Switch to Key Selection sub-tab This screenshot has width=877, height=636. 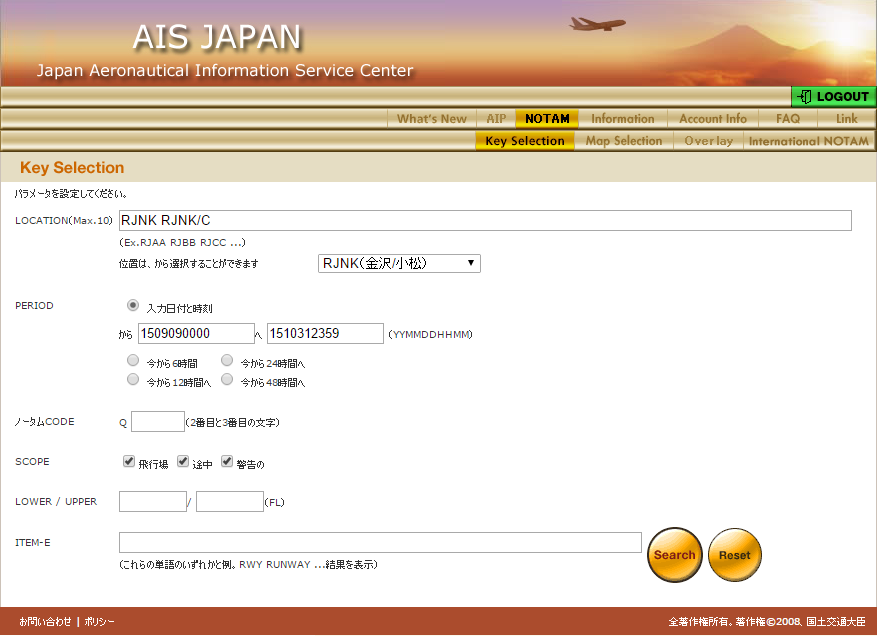pos(525,141)
